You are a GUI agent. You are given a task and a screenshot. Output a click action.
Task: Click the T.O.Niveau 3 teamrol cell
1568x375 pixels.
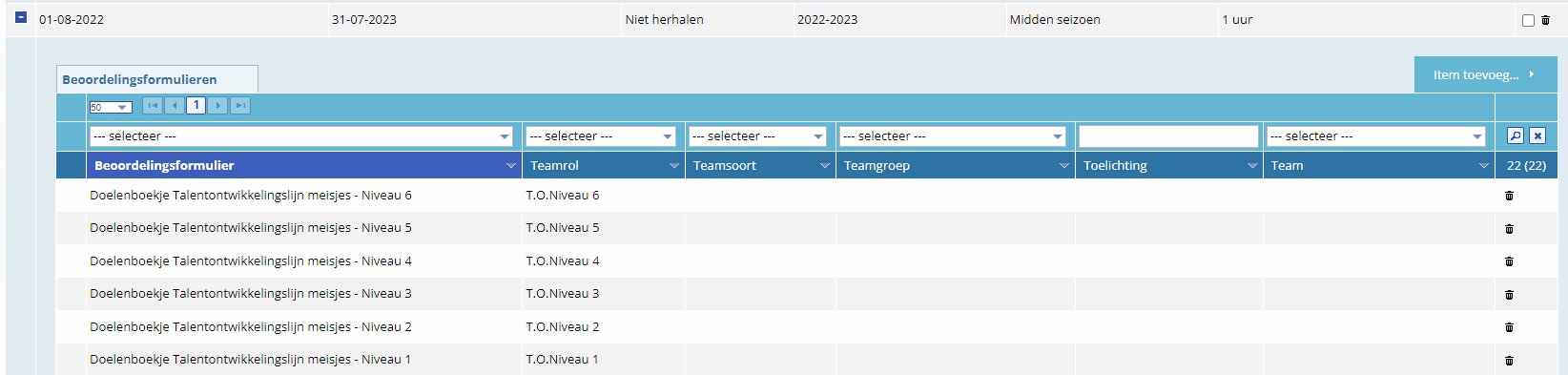point(563,293)
